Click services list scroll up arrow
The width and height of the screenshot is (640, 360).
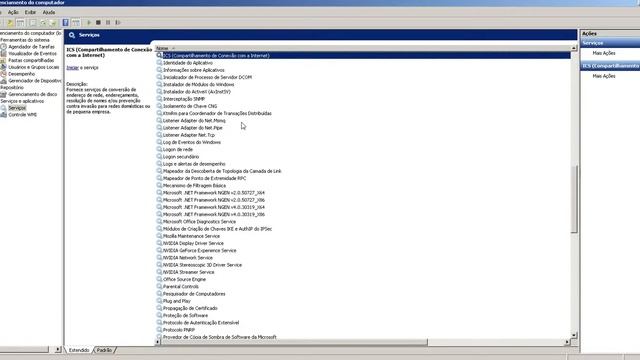coord(574,48)
